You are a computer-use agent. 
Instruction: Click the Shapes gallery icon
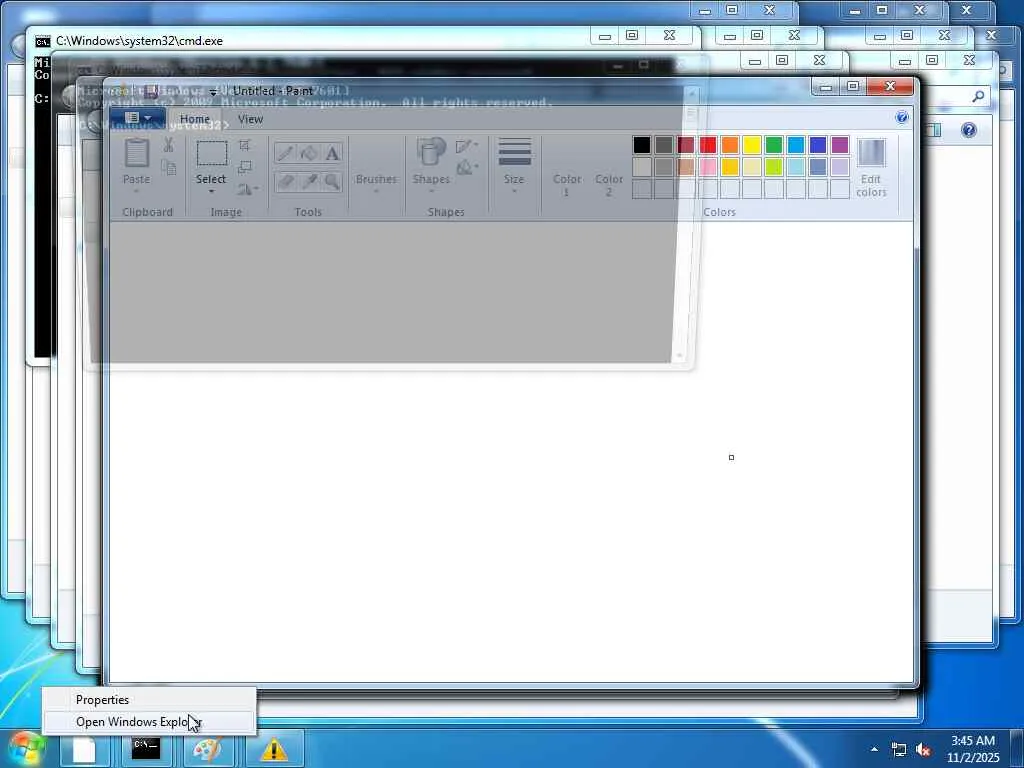(431, 152)
